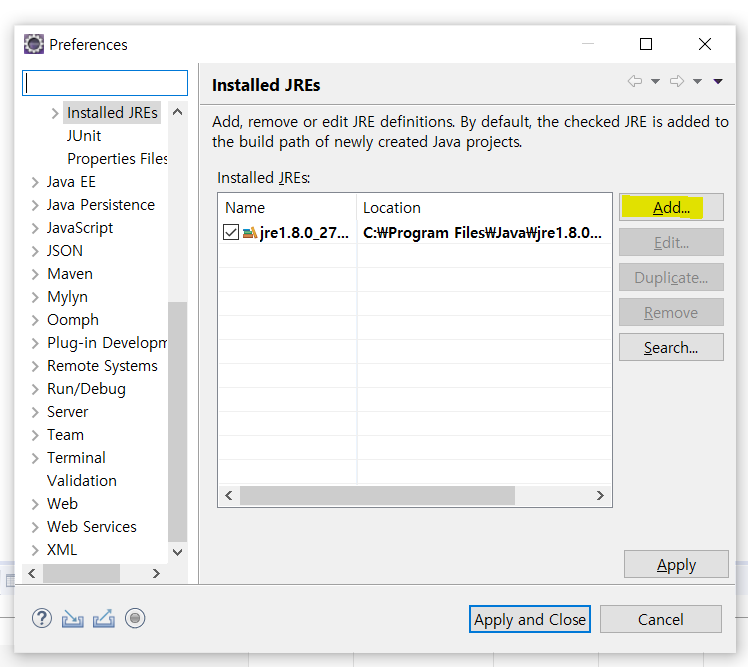This screenshot has height=667, width=748.
Task: Click the Preferences window app icon
Action: [33, 44]
